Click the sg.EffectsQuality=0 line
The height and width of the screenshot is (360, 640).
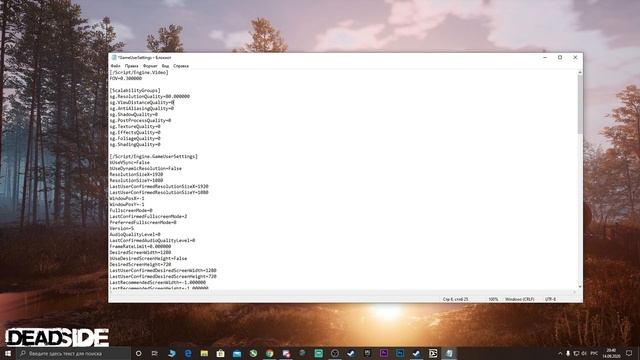pos(135,132)
